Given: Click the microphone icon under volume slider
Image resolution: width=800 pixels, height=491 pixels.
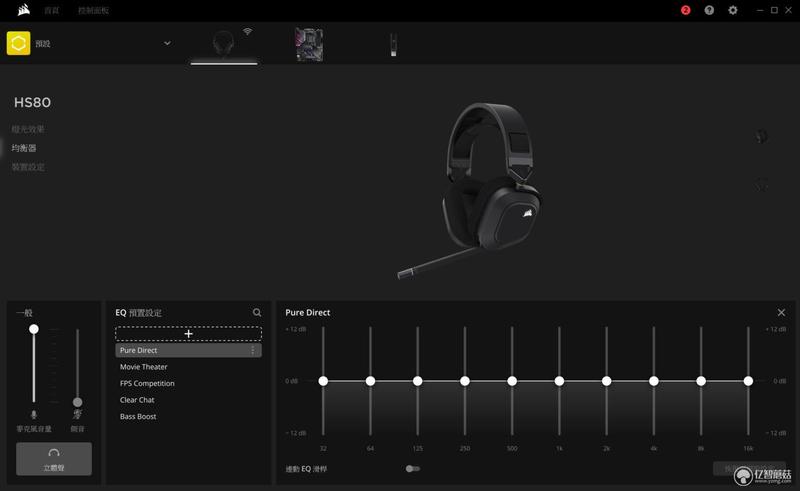Looking at the screenshot, I should [34, 415].
